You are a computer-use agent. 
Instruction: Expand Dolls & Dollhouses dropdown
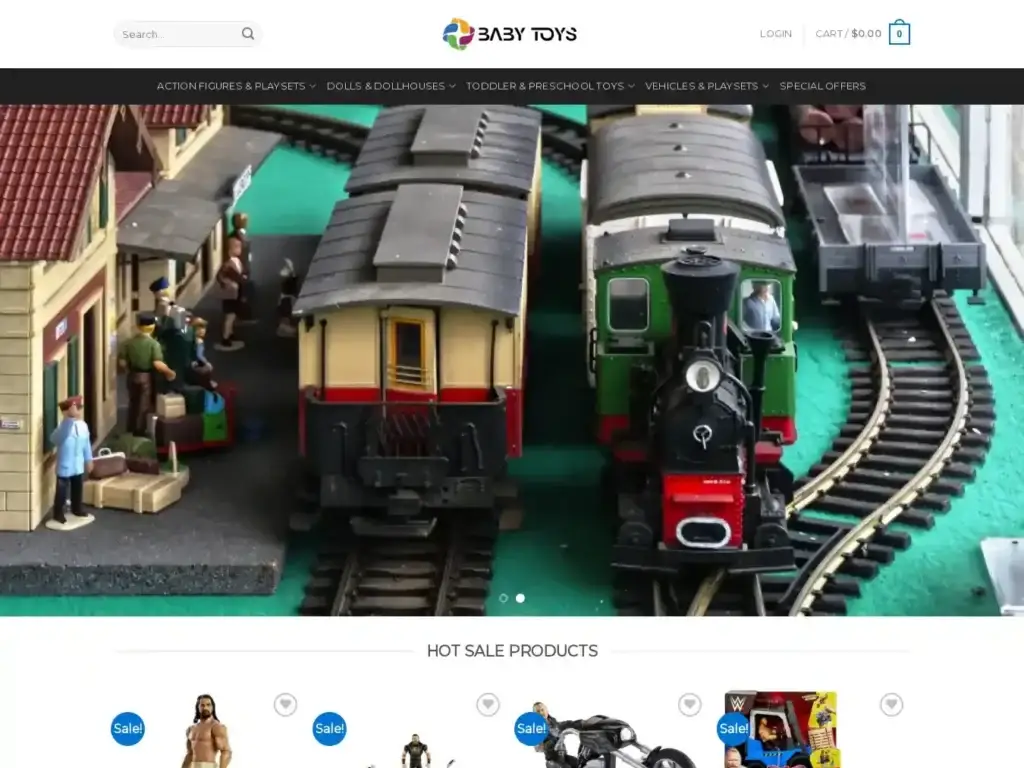coord(390,86)
